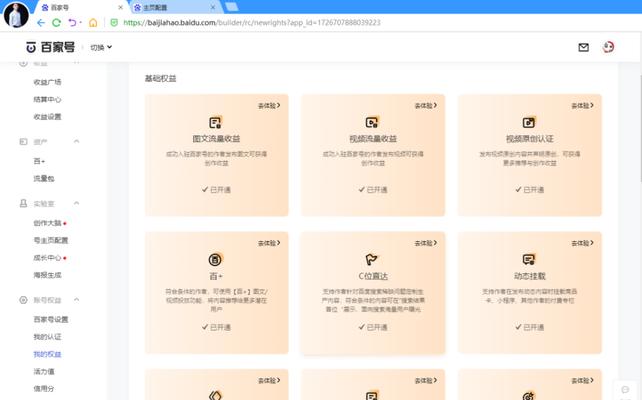
Task: Click the green security shield in address bar
Action: pos(114,23)
